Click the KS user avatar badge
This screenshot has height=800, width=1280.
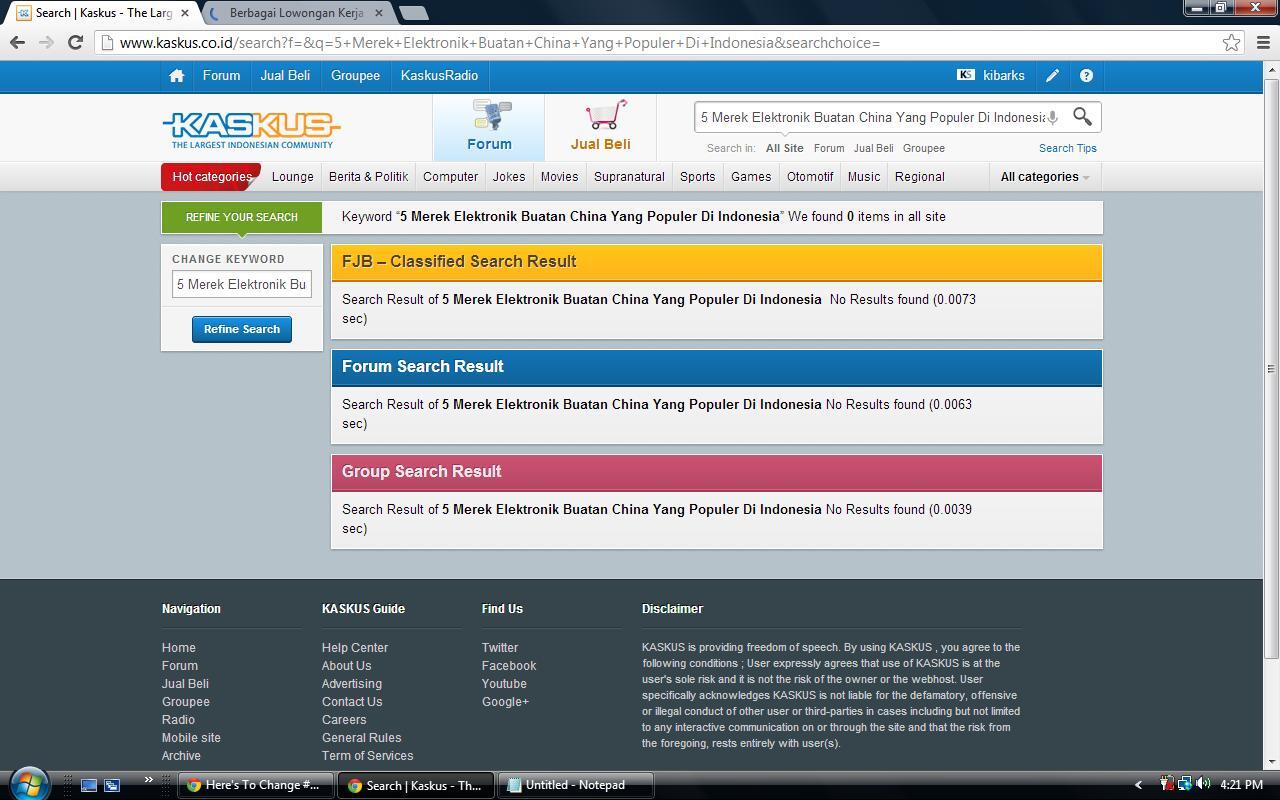point(965,75)
